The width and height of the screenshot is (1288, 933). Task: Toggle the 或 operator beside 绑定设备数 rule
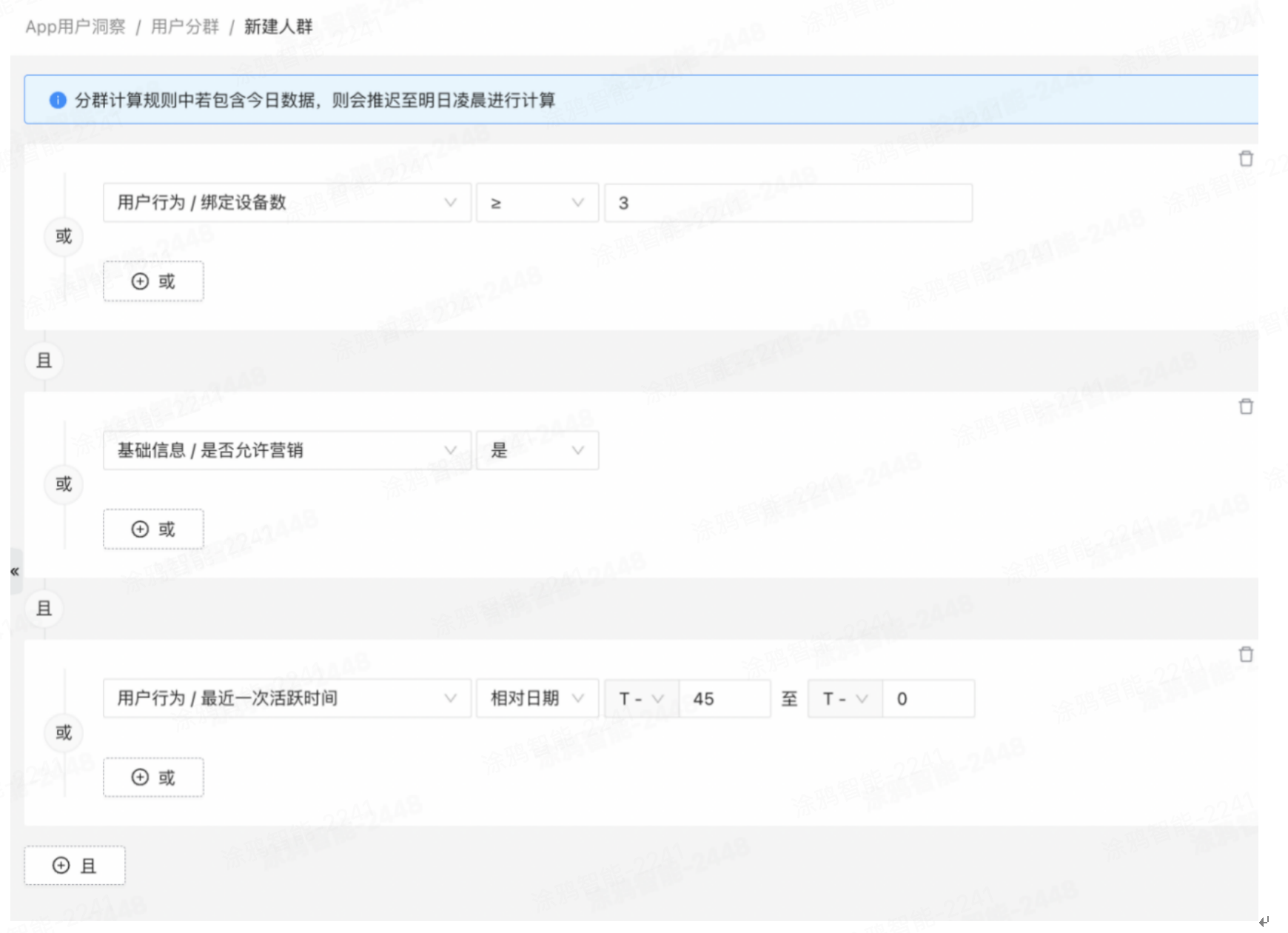point(64,236)
